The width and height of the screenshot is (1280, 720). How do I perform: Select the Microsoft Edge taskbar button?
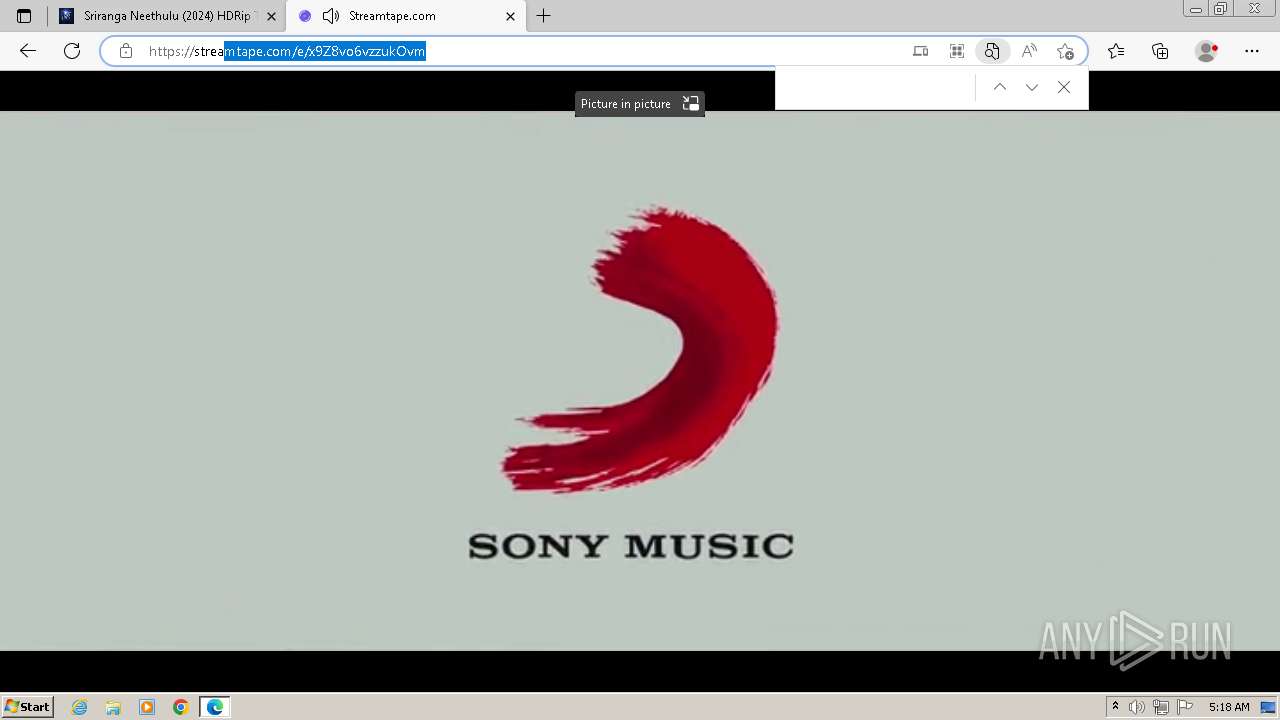215,707
